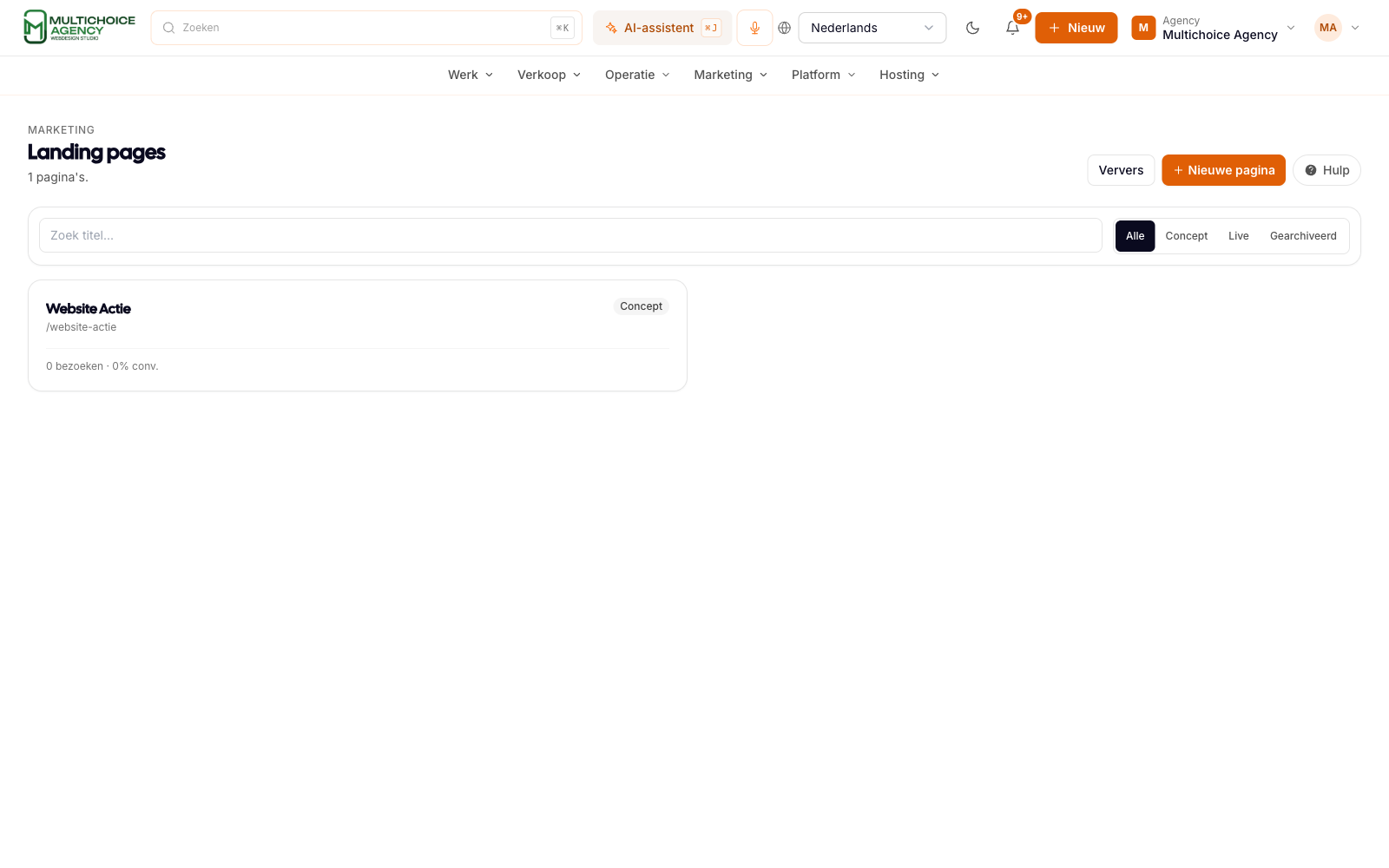Open the notifications bell

[x=1012, y=28]
